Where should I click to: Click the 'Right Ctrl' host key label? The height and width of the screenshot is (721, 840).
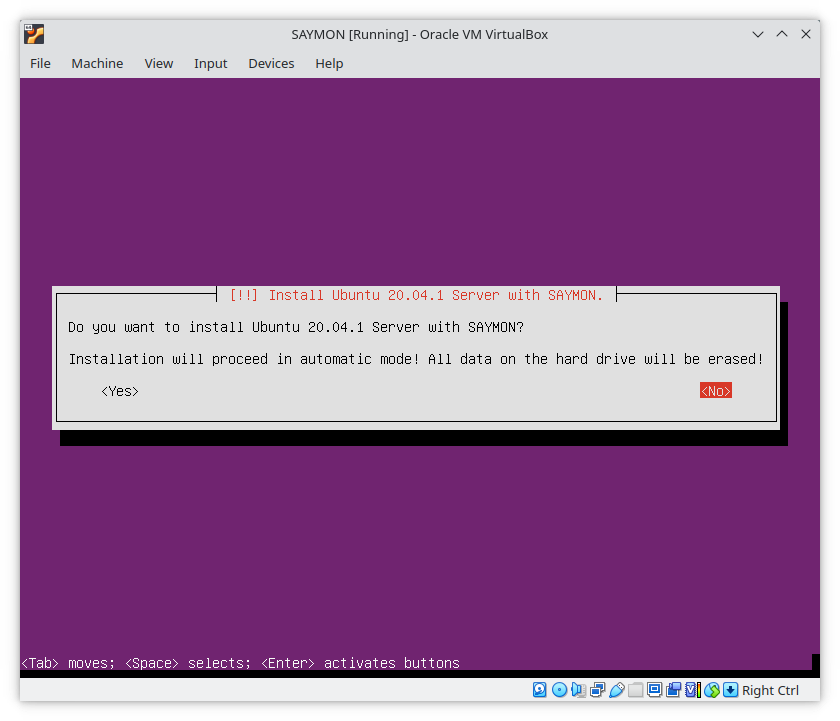(770, 690)
